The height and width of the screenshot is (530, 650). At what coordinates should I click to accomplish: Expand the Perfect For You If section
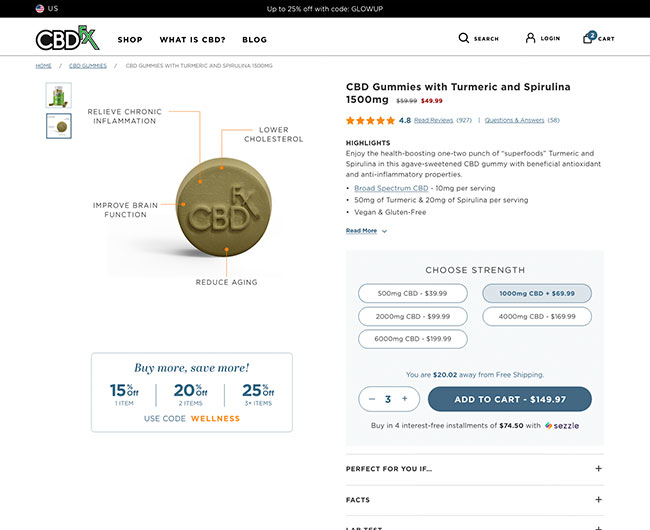475,468
